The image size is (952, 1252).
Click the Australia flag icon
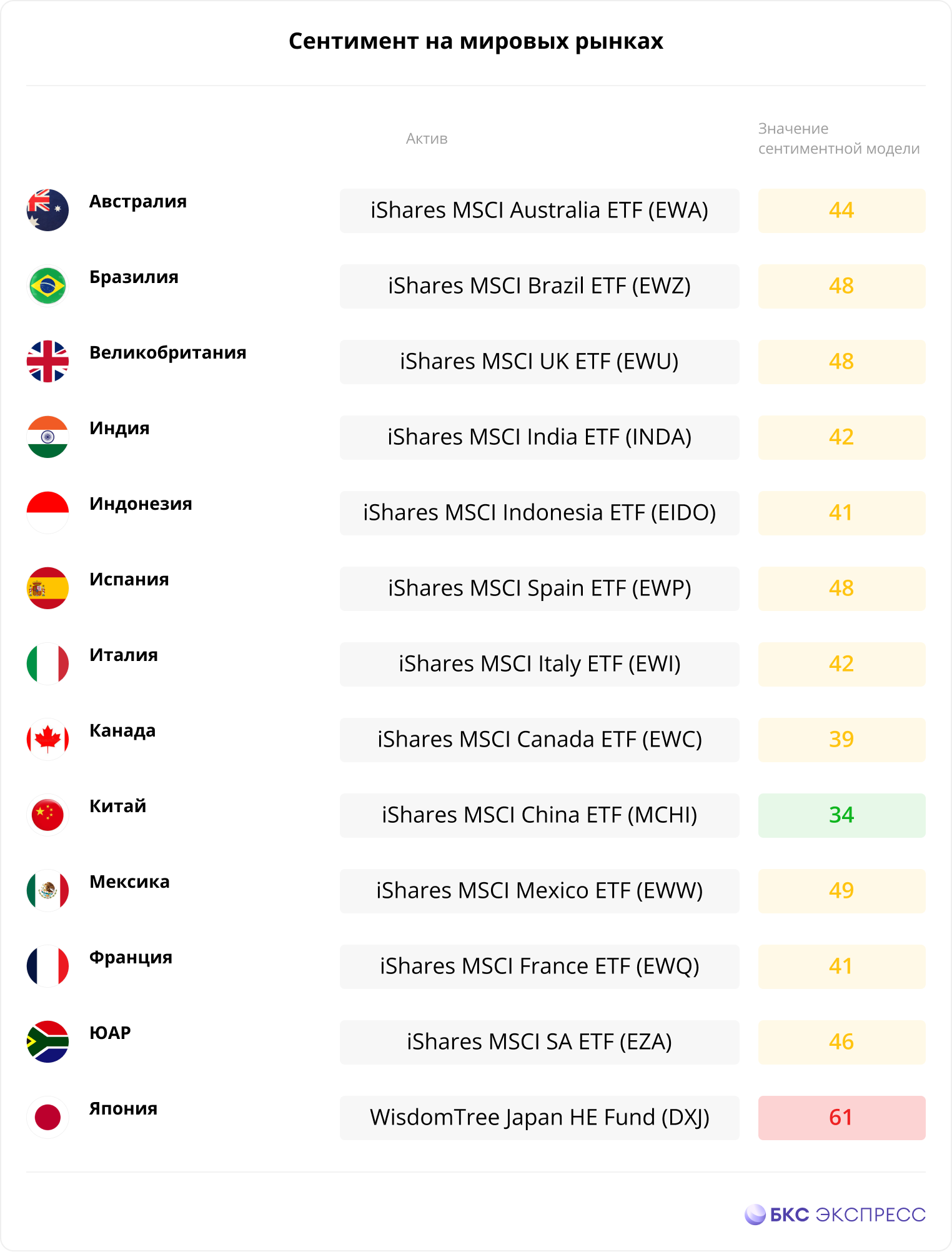(47, 210)
